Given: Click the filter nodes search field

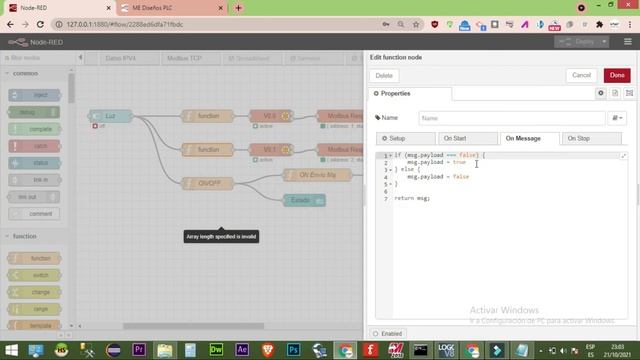Looking at the screenshot, I should click(39, 58).
